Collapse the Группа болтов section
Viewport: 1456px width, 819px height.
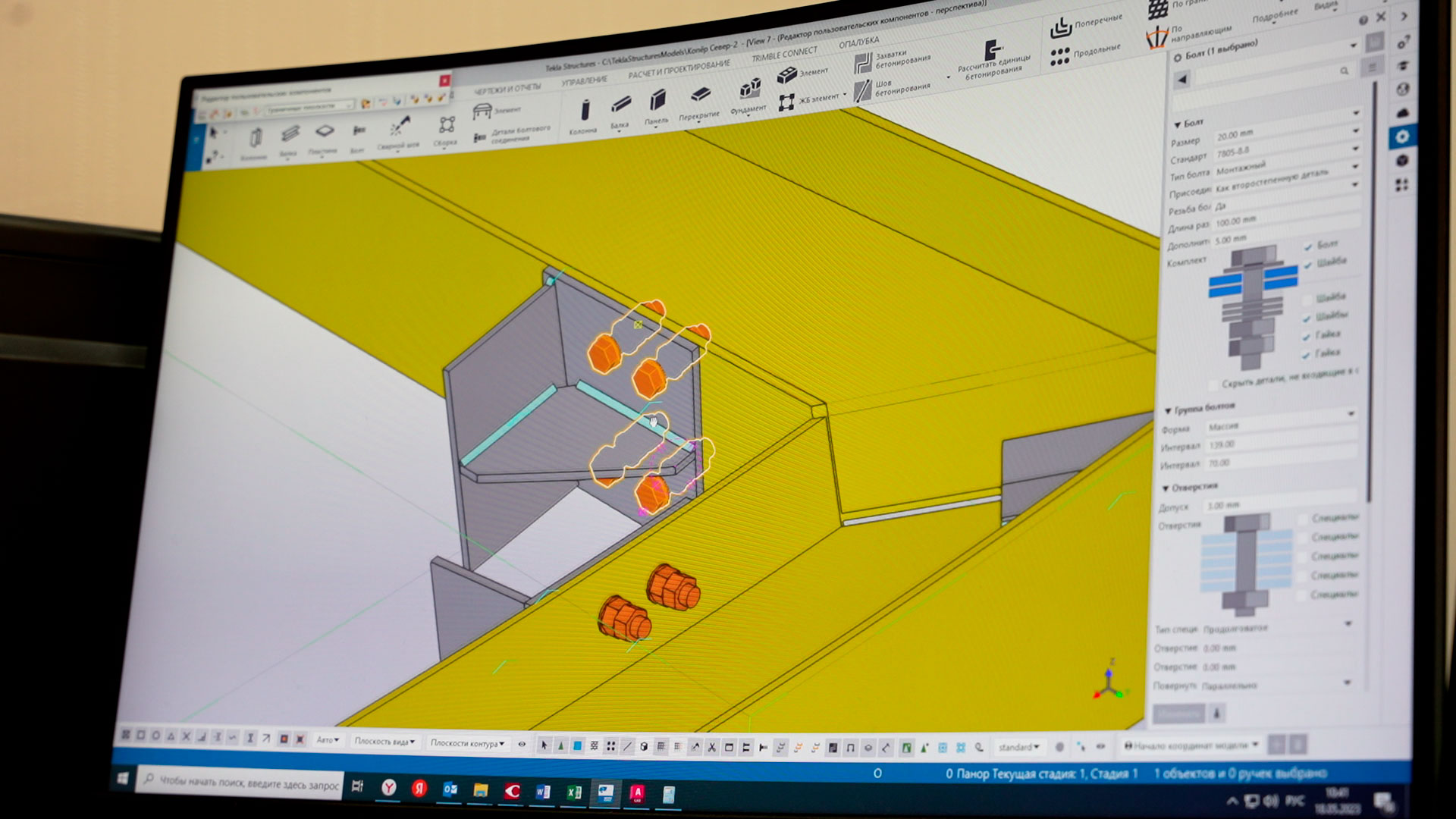point(1169,410)
